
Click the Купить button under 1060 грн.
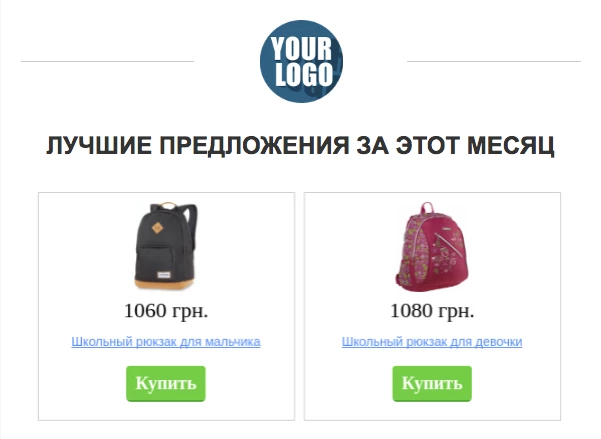coord(166,383)
